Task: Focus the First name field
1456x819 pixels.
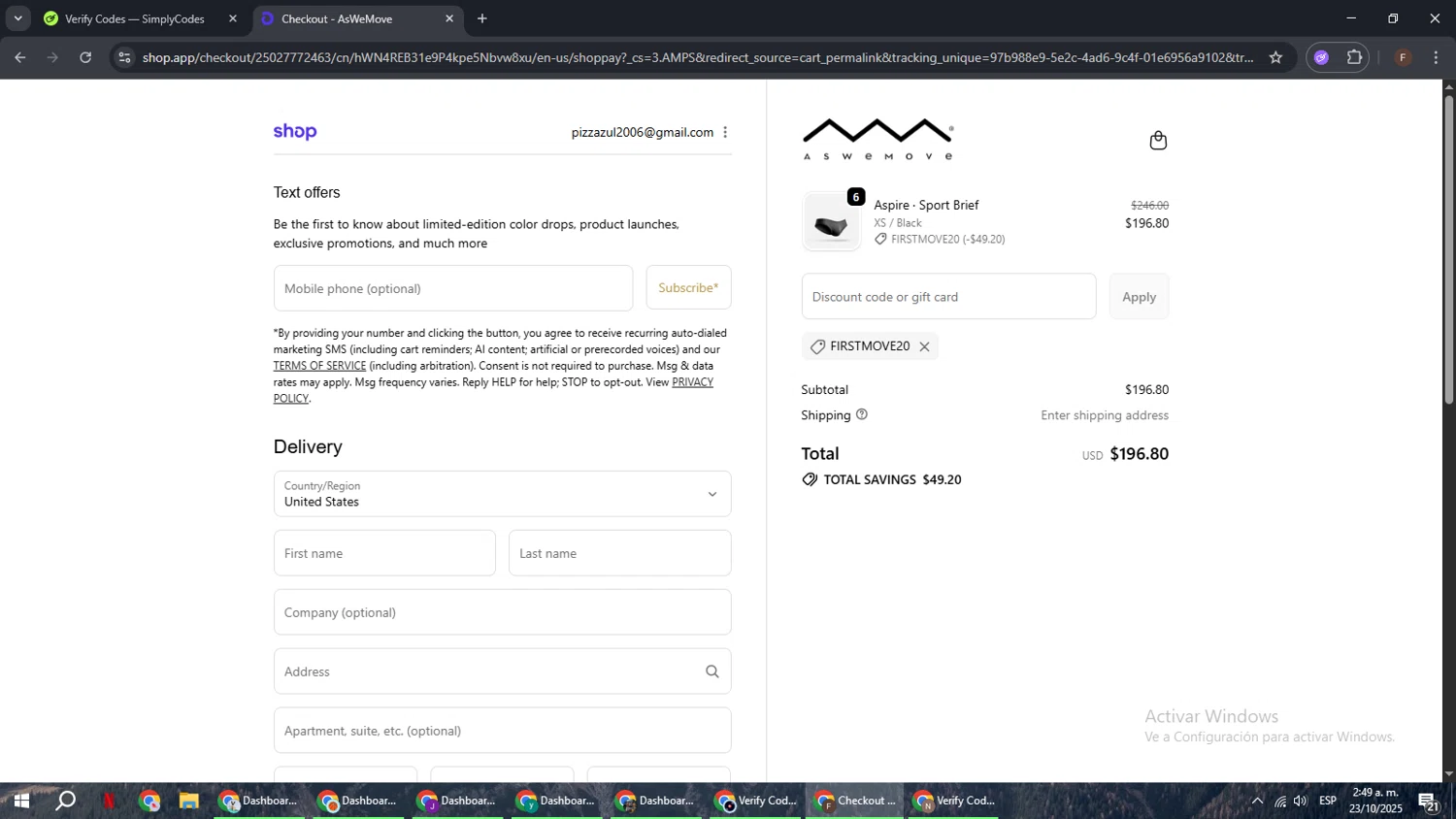Action: point(384,553)
